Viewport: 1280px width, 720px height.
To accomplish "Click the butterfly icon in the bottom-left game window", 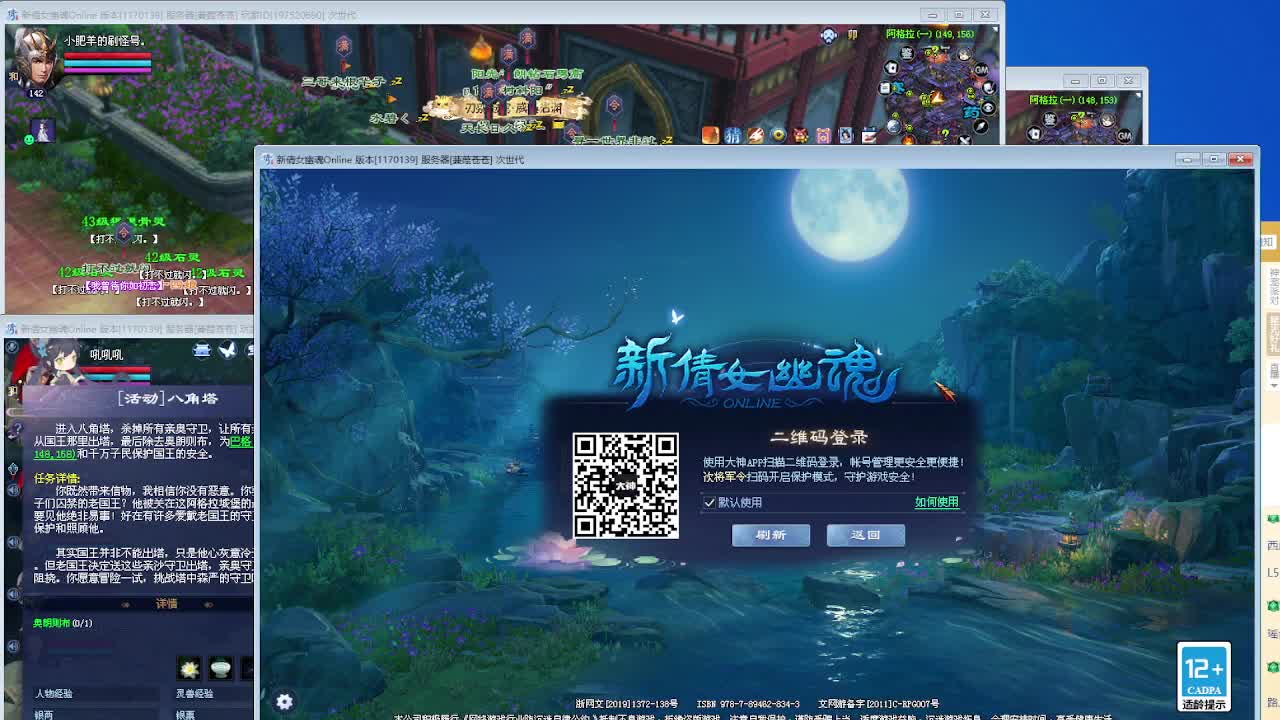I will 227,350.
